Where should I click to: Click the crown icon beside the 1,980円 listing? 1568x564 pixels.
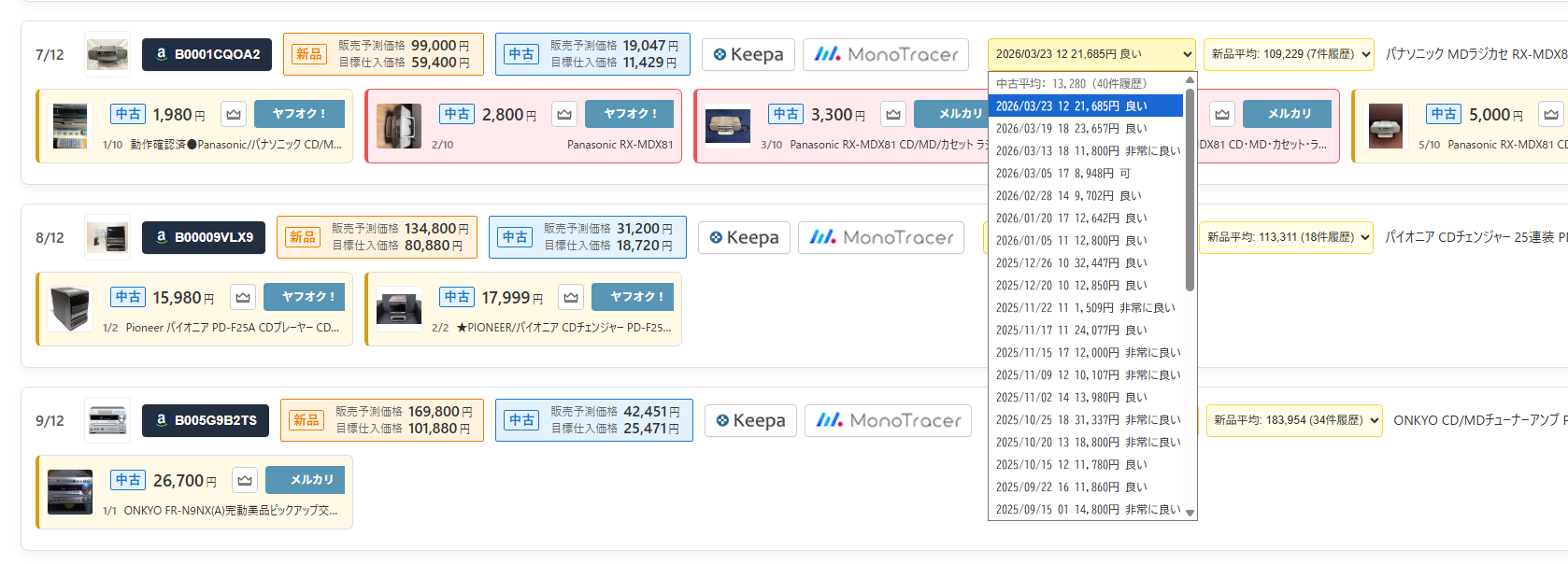(234, 114)
